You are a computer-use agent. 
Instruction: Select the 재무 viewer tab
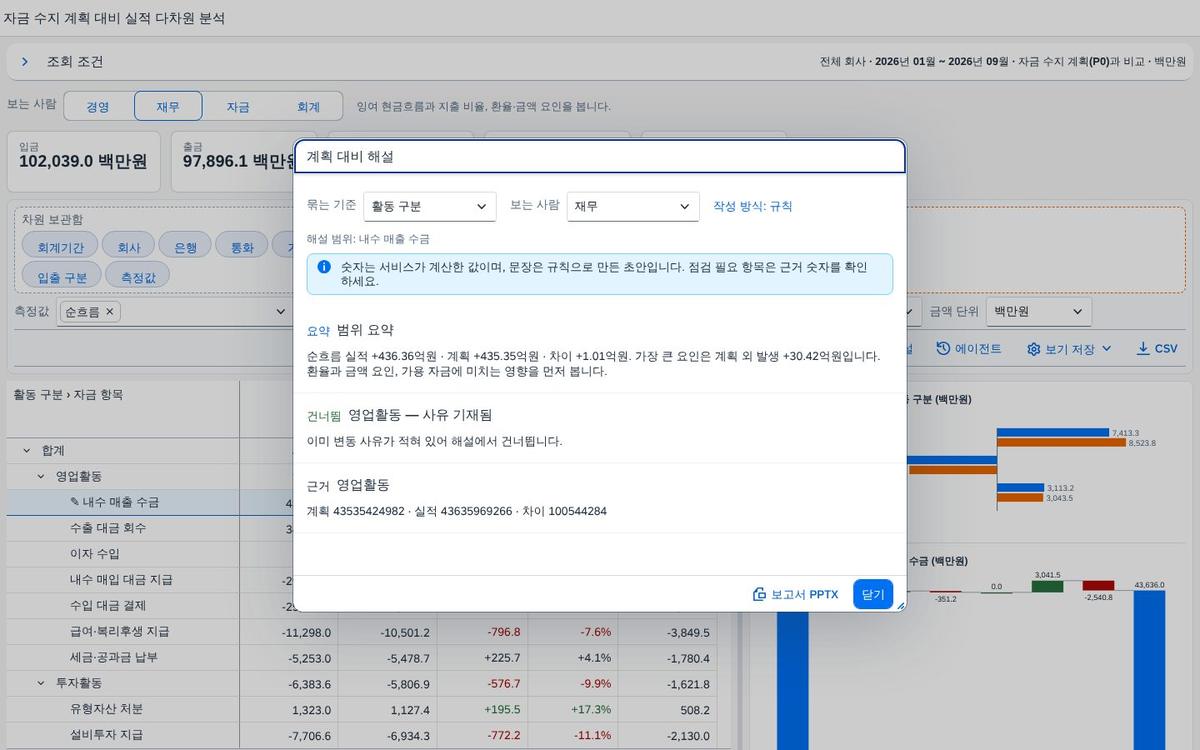point(168,106)
